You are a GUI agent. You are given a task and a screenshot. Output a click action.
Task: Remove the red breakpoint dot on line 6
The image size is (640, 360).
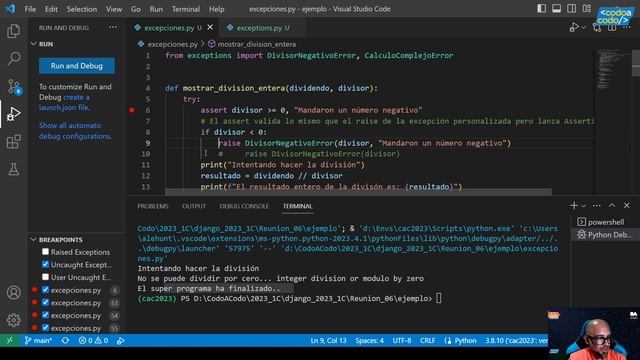pyautogui.click(x=132, y=110)
